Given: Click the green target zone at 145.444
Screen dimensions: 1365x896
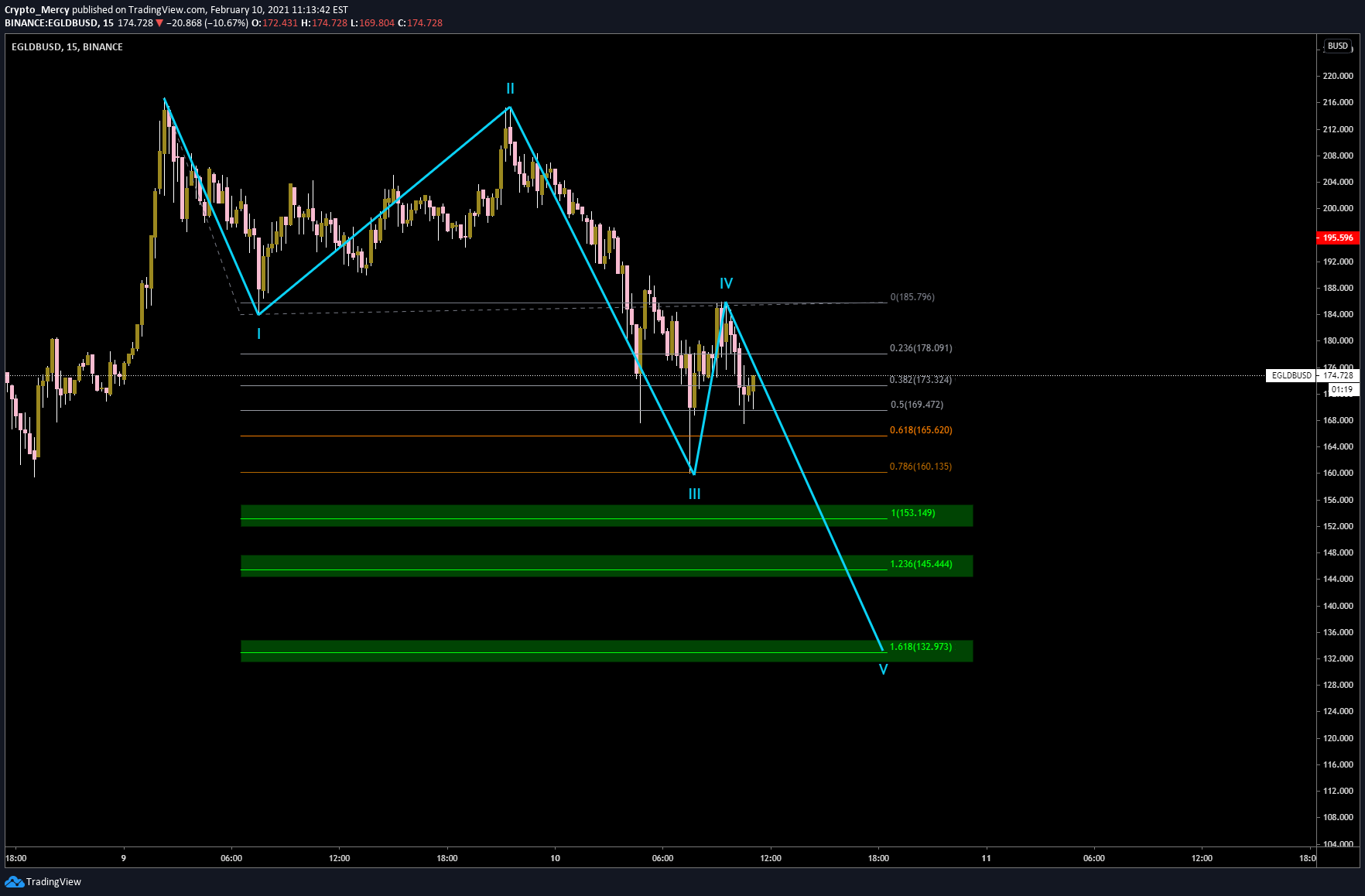Looking at the screenshot, I should [607, 566].
